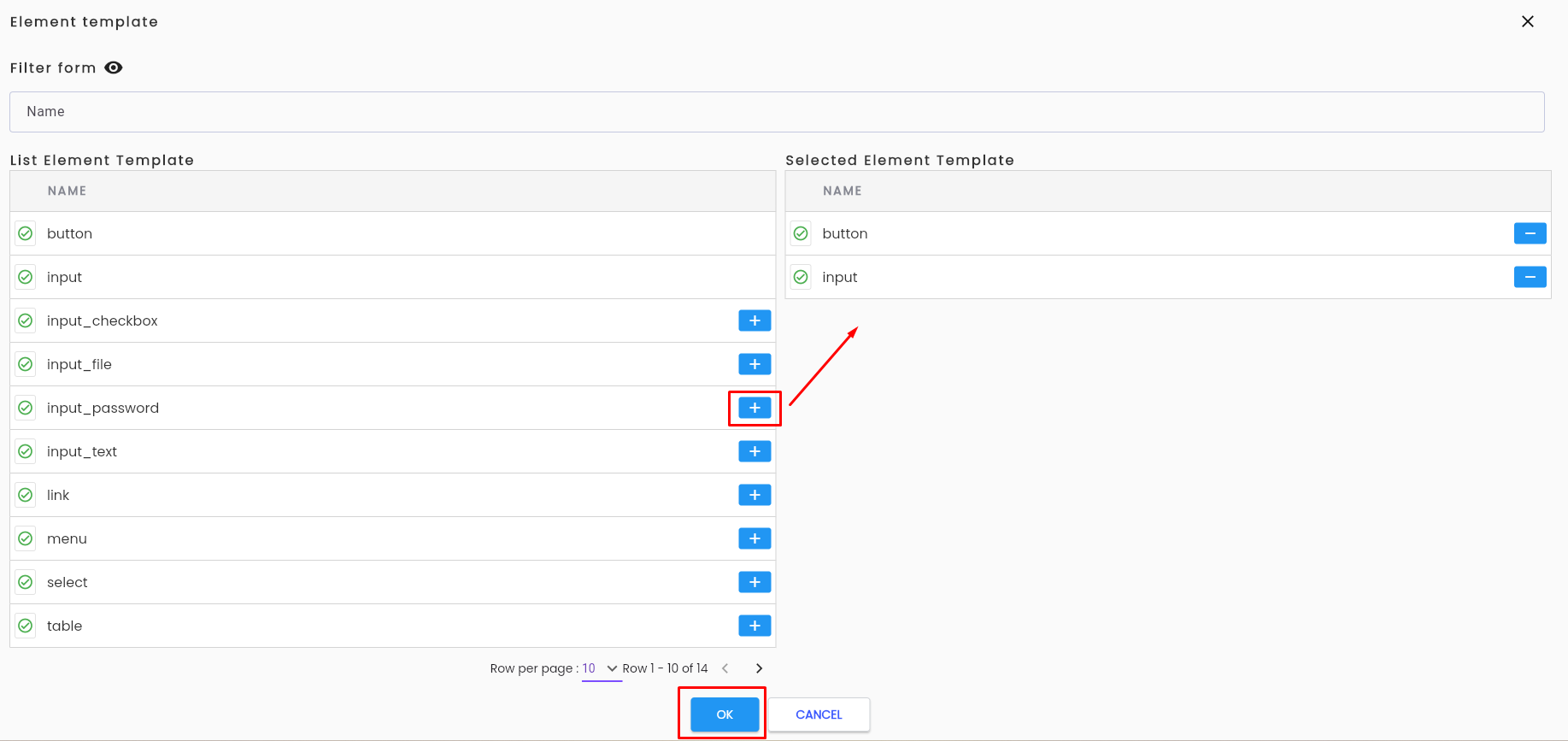Remove button from selected templates
1568x741 pixels.
tap(1530, 233)
